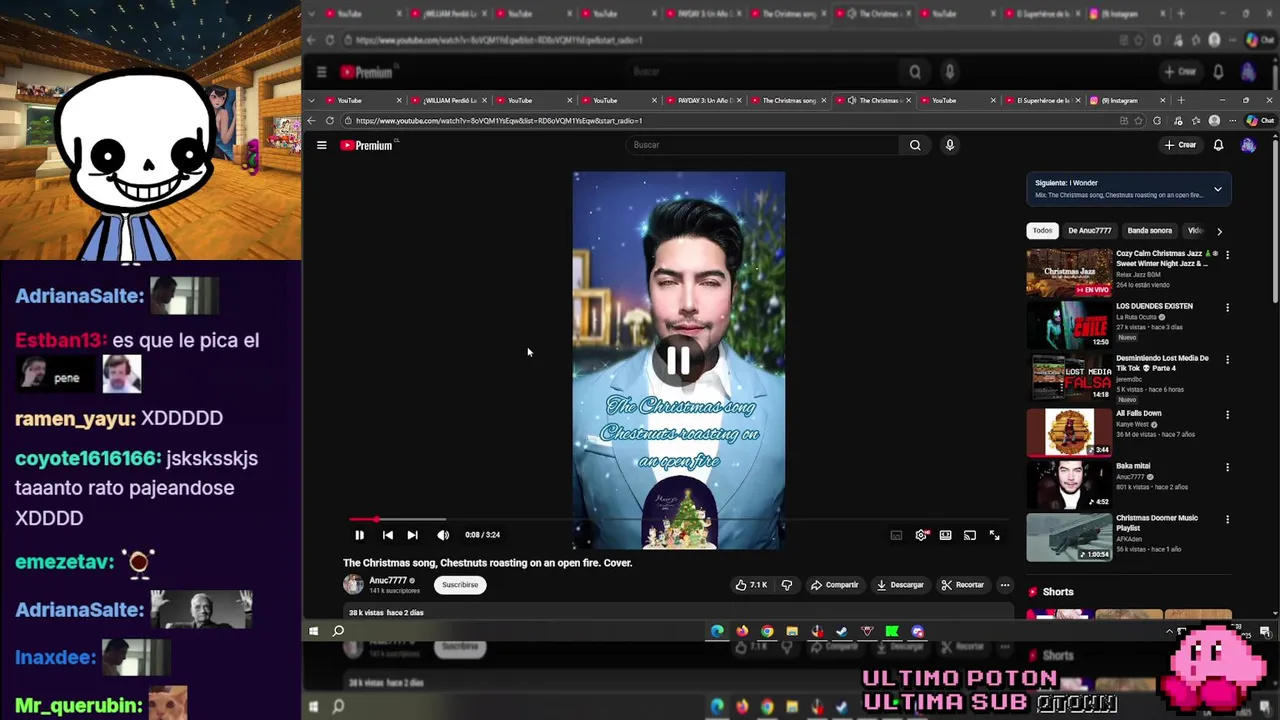
Task: Open File Explorer in upper taskbar
Action: coord(792,631)
